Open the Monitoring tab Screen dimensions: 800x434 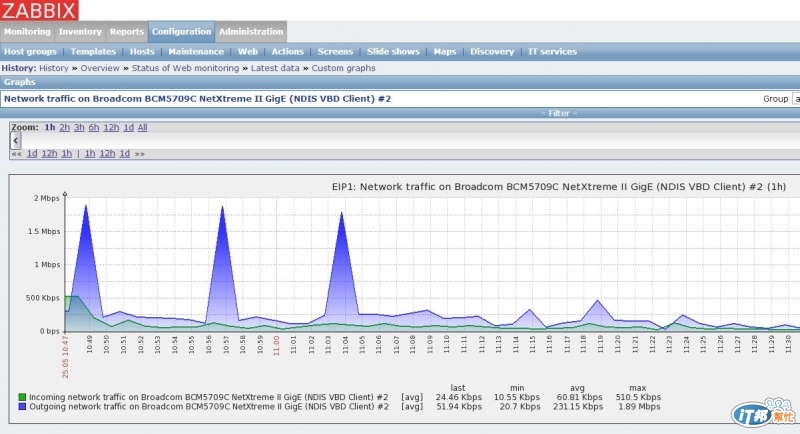tap(28, 32)
